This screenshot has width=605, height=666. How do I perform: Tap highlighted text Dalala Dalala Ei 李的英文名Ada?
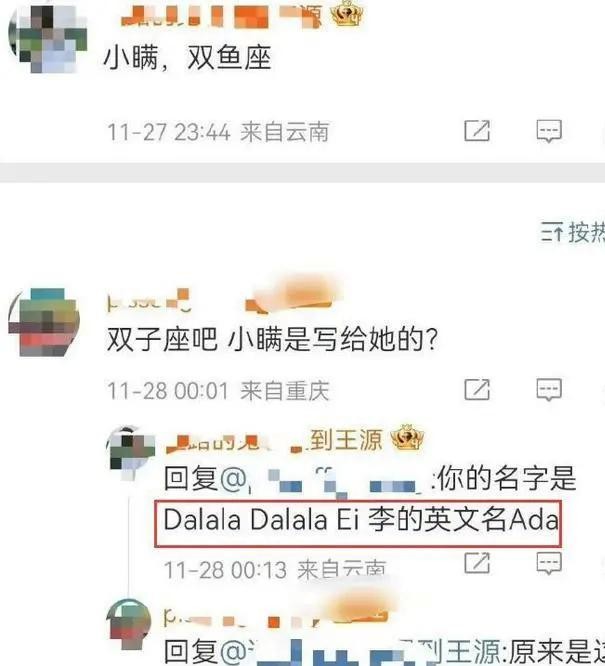point(361,520)
